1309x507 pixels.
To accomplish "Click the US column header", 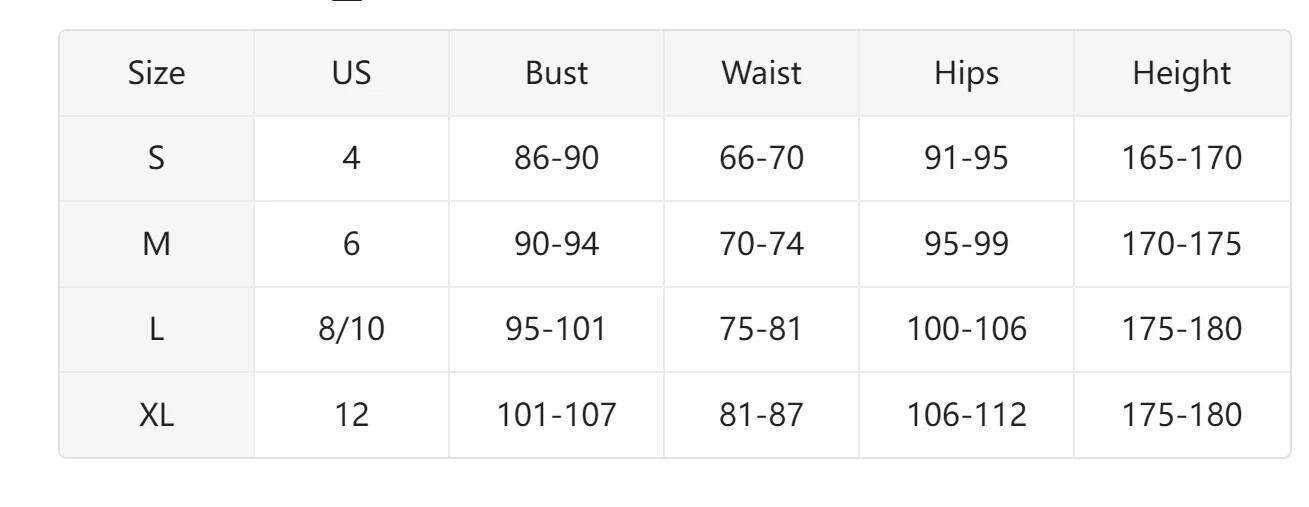I will tap(351, 73).
